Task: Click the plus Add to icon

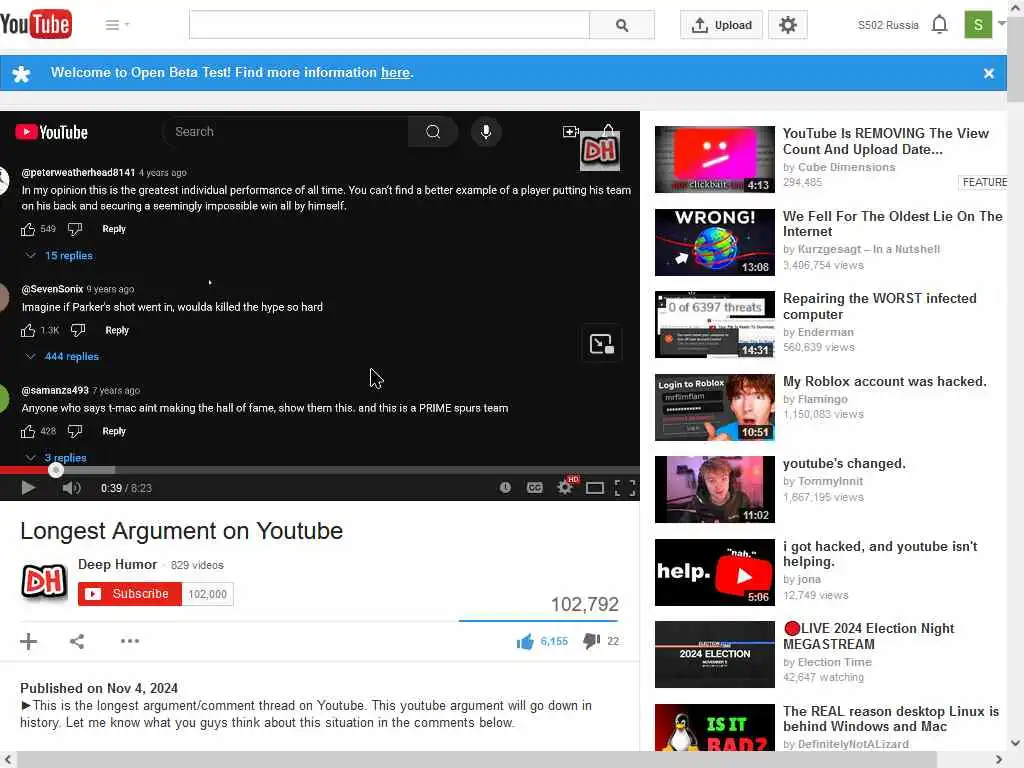Action: pyautogui.click(x=29, y=641)
